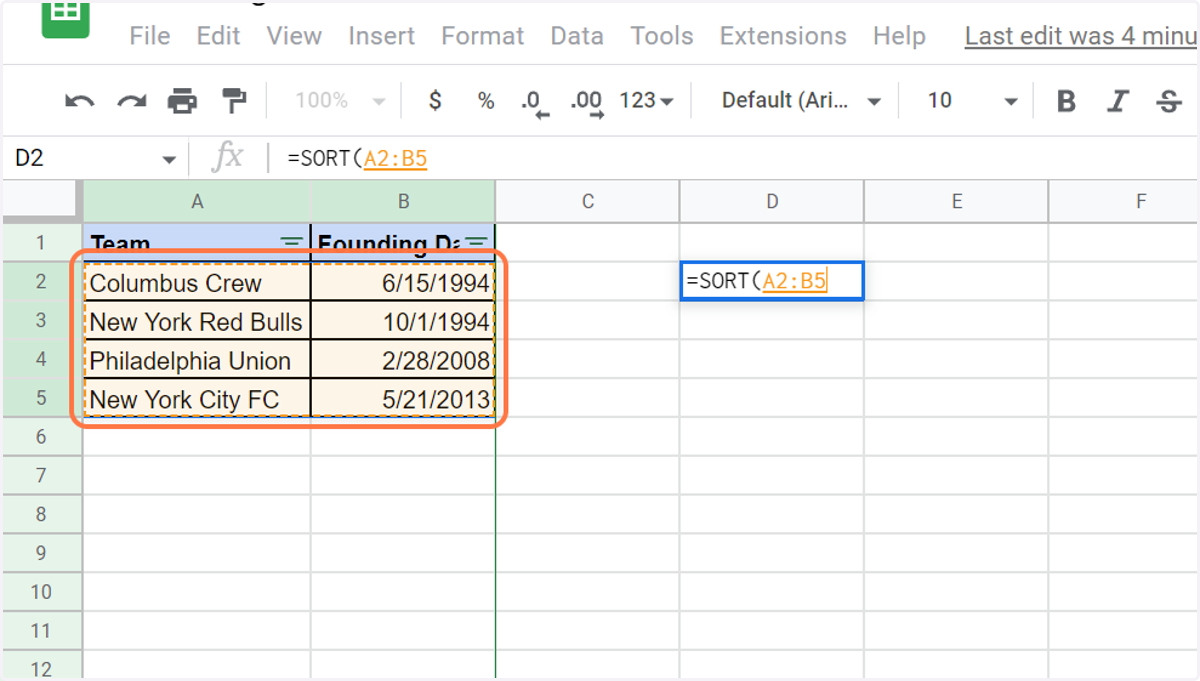The height and width of the screenshot is (681, 1200).
Task: Decrease decimal places
Action: click(x=534, y=103)
